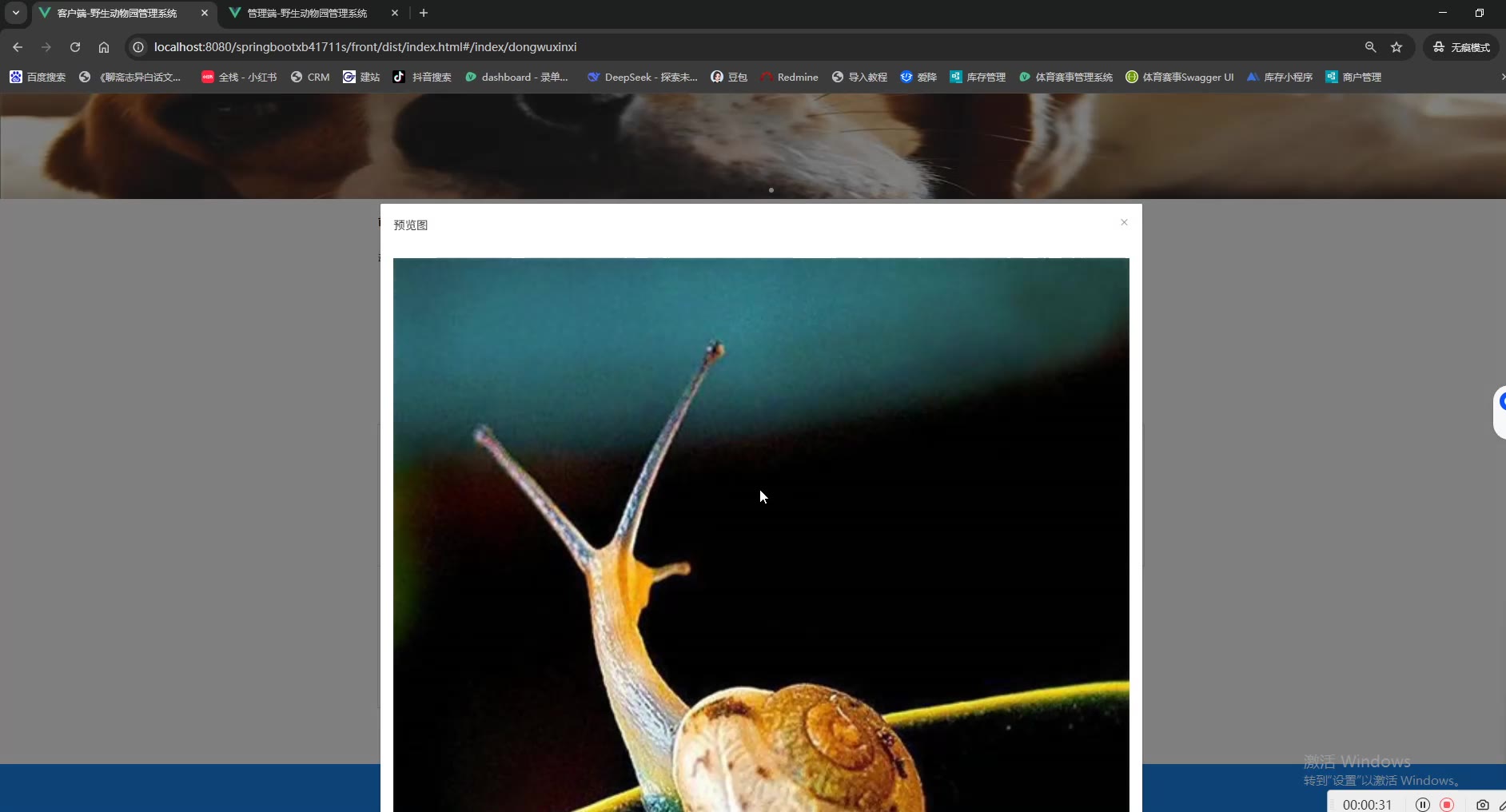
Task: Close the 客户端-野生动物园管理系统 tab
Action: 205,14
